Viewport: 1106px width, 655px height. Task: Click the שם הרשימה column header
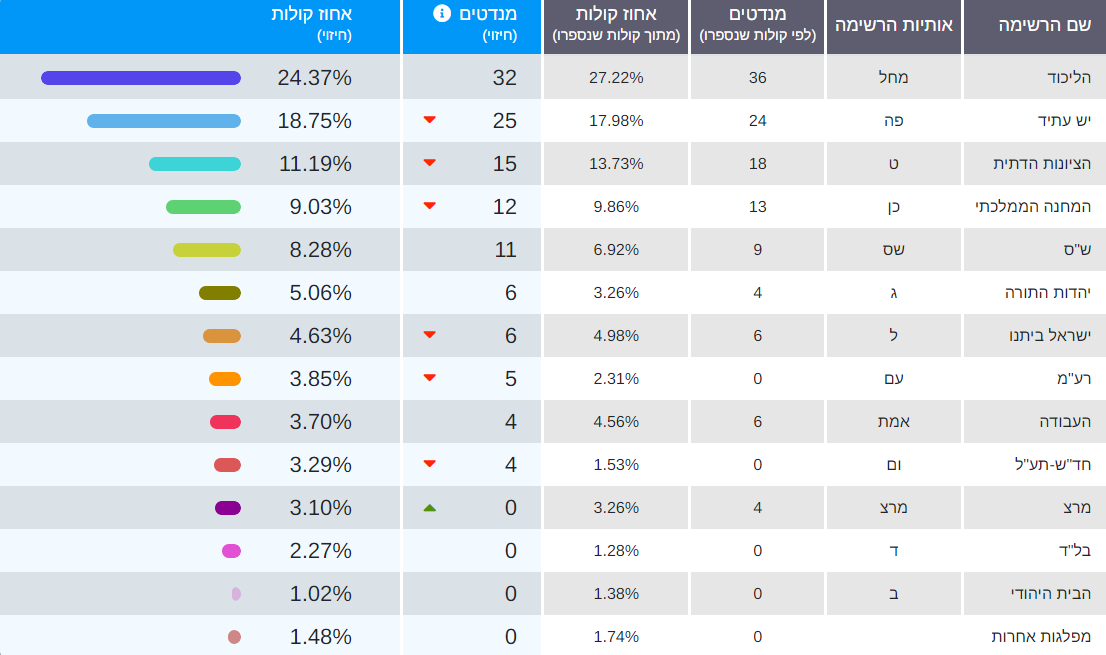pos(1034,26)
